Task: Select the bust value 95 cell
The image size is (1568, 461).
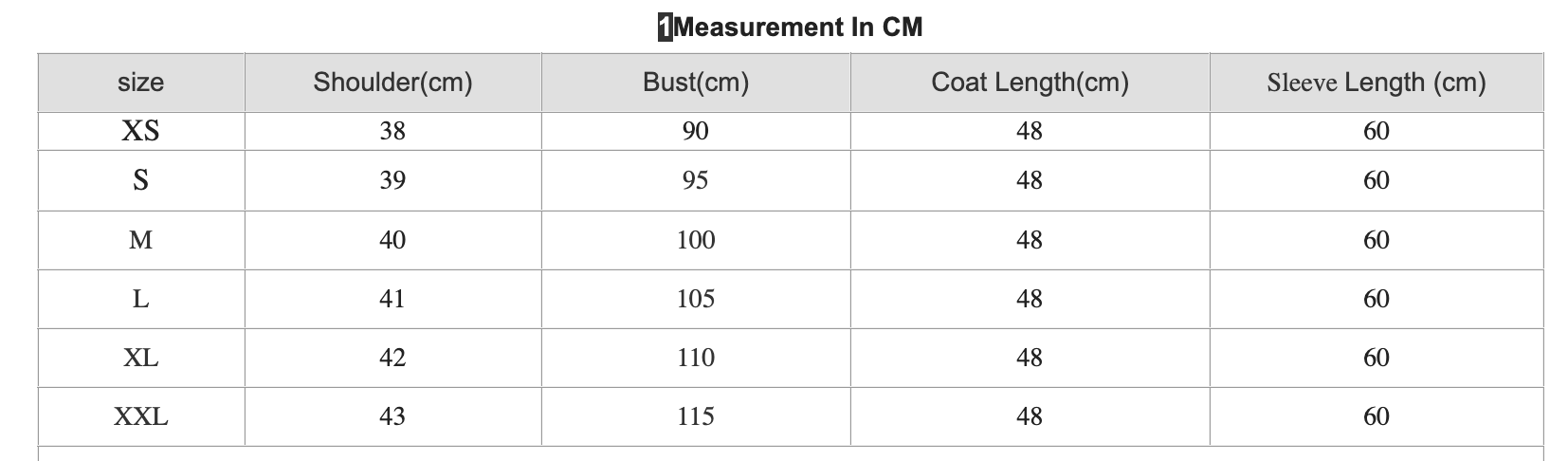Action: click(695, 180)
